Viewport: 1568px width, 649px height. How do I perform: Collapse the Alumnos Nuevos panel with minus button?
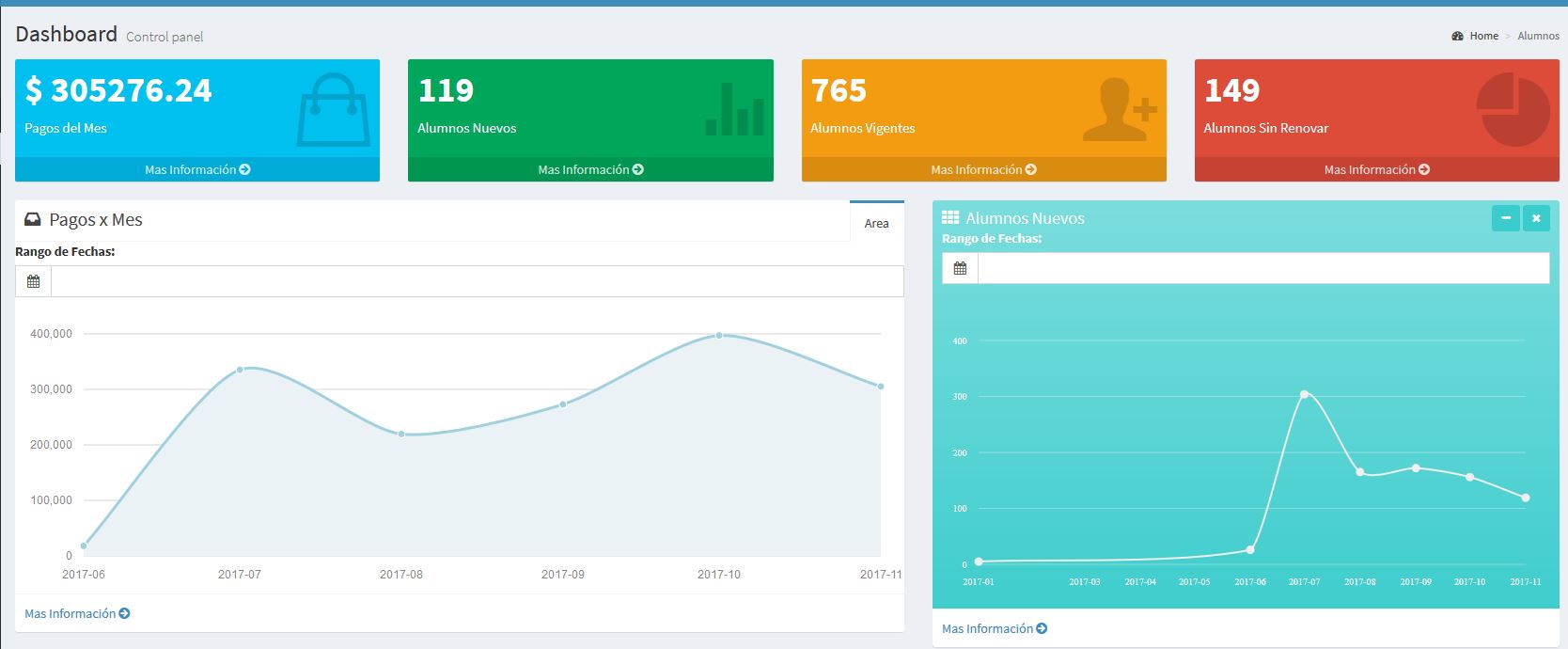coord(1506,218)
